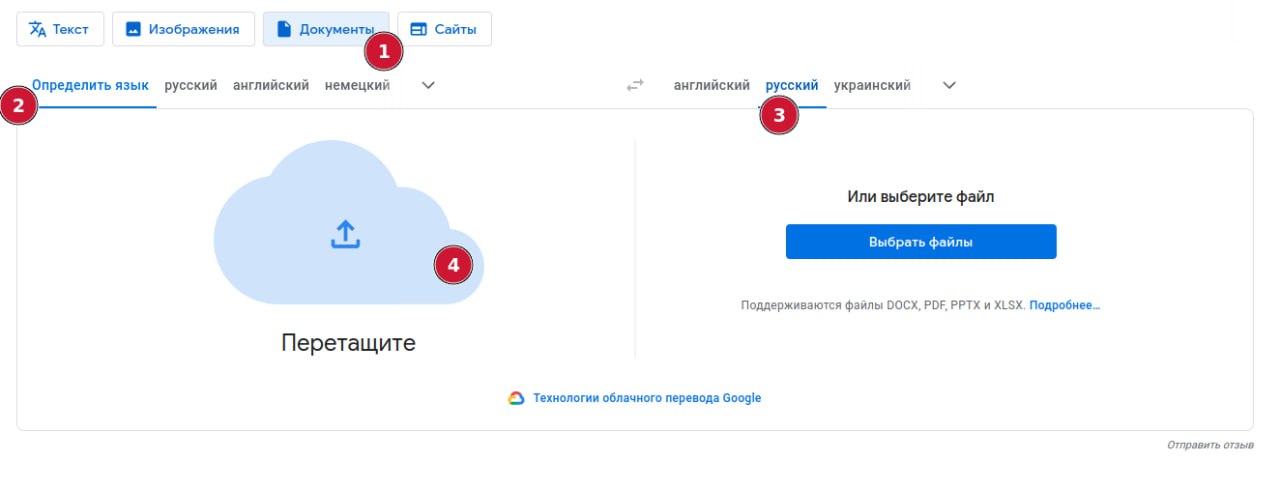This screenshot has width=1280, height=490.
Task: Click the translate icon on the Текст button
Action: (38, 29)
